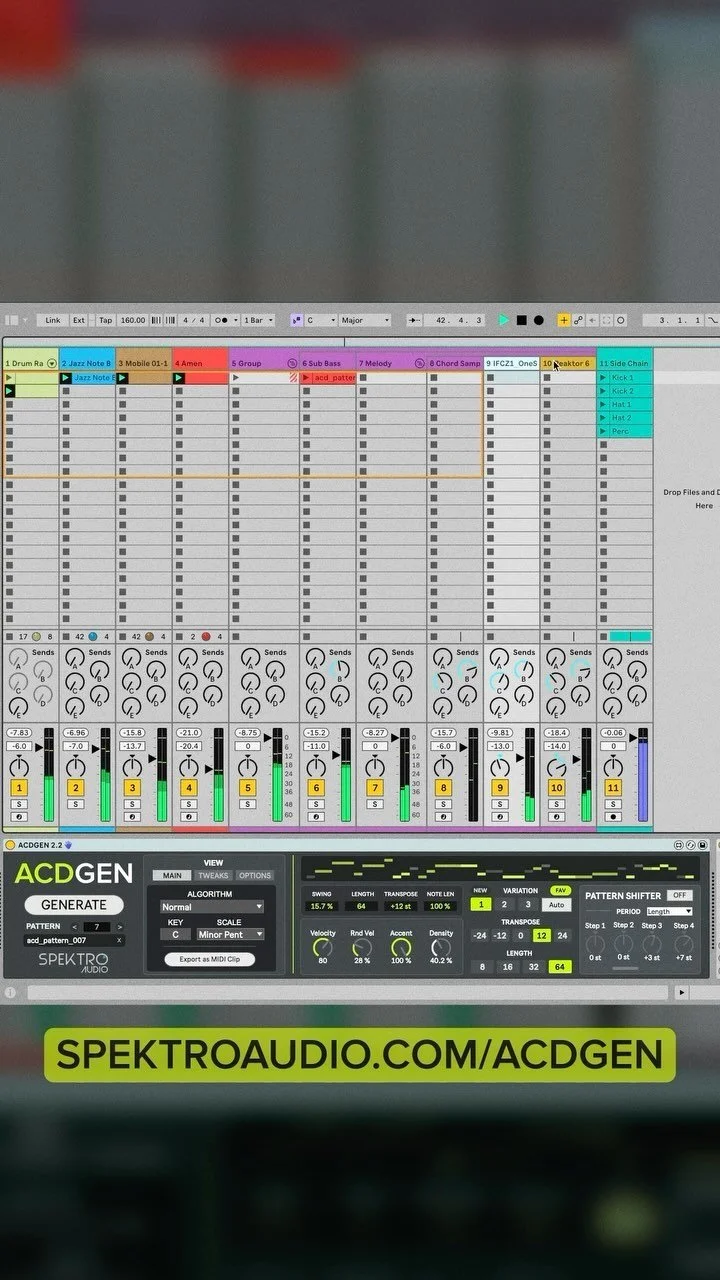720x1280 pixels.
Task: Switch to the TWEAKS view tab
Action: 213,875
